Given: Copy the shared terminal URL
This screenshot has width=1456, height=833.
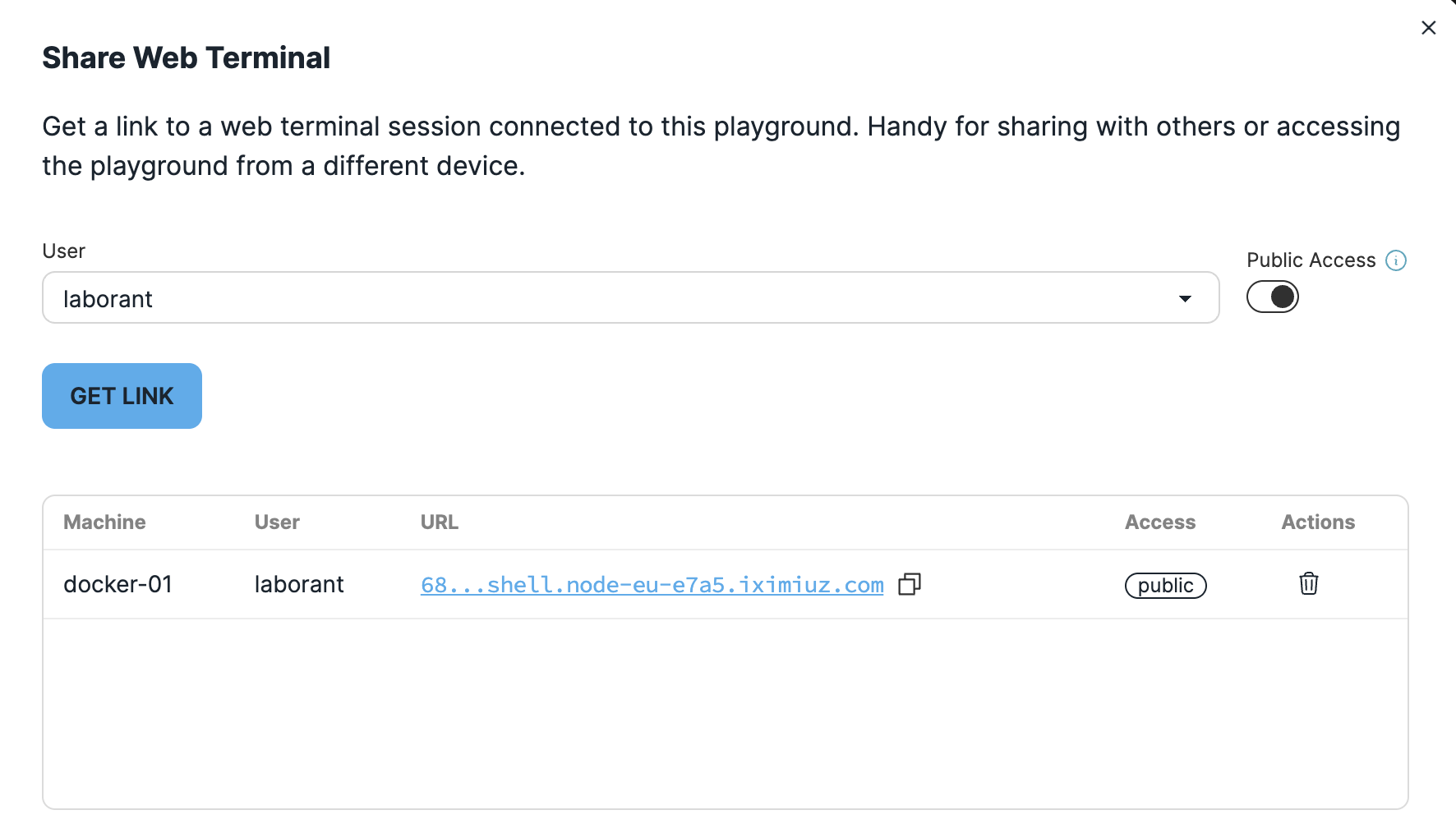Looking at the screenshot, I should coord(910,584).
